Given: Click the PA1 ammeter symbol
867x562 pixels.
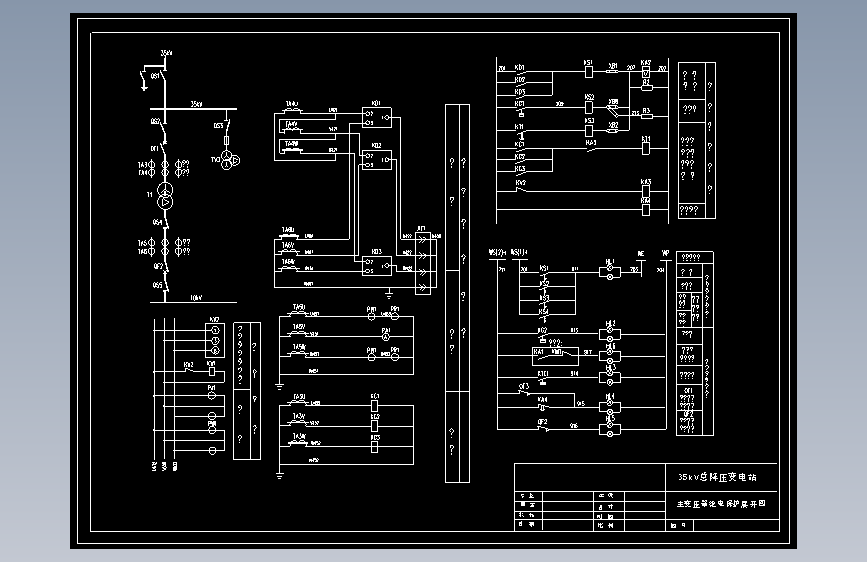Looking at the screenshot, I should point(386,337).
